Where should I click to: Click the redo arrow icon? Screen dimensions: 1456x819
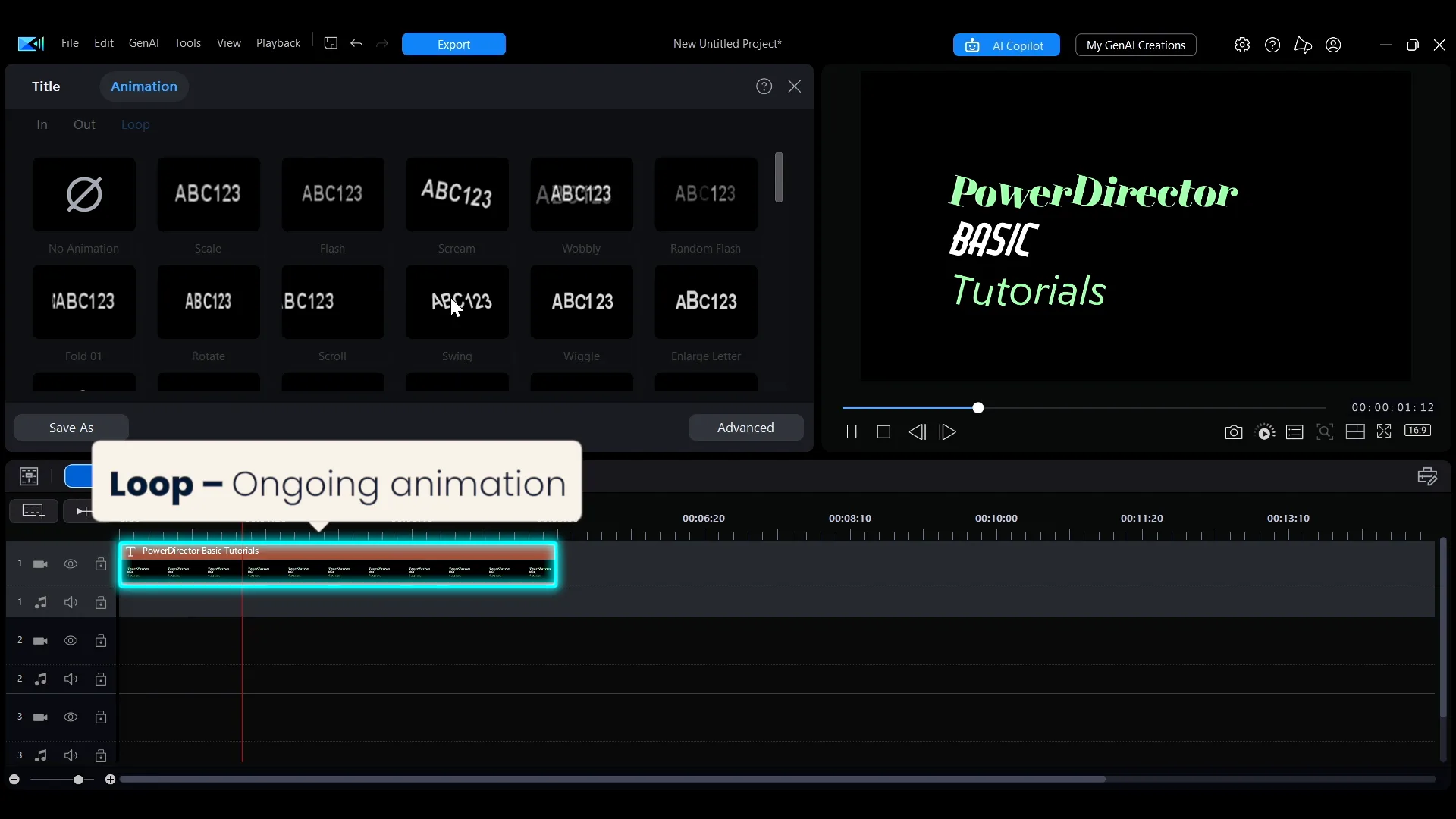coord(382,44)
